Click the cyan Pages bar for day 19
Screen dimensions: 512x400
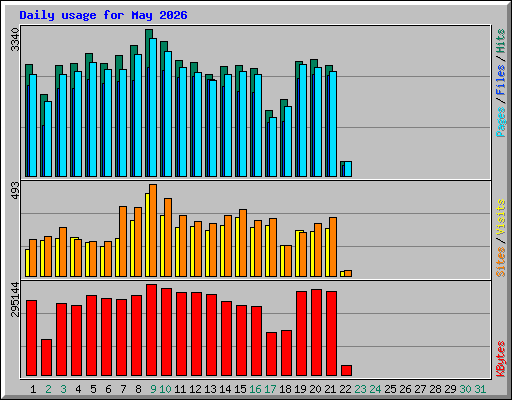(x=303, y=121)
